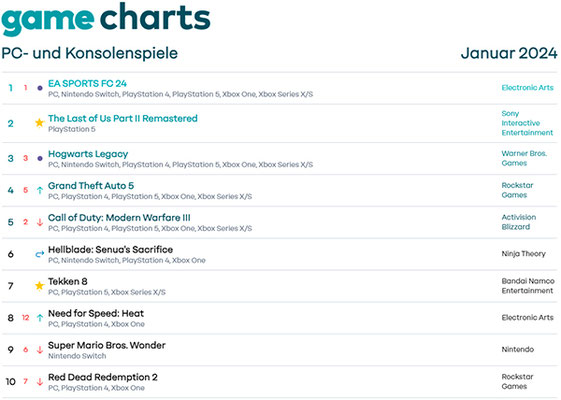Click the purple dot next to Hogwarts Legacy
This screenshot has width=561, height=400.
40,158
